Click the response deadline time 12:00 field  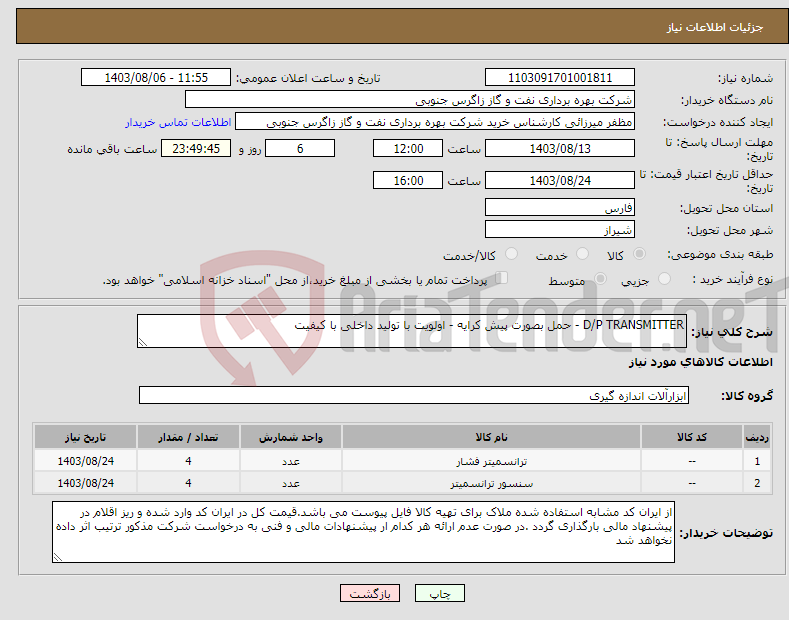[408, 148]
